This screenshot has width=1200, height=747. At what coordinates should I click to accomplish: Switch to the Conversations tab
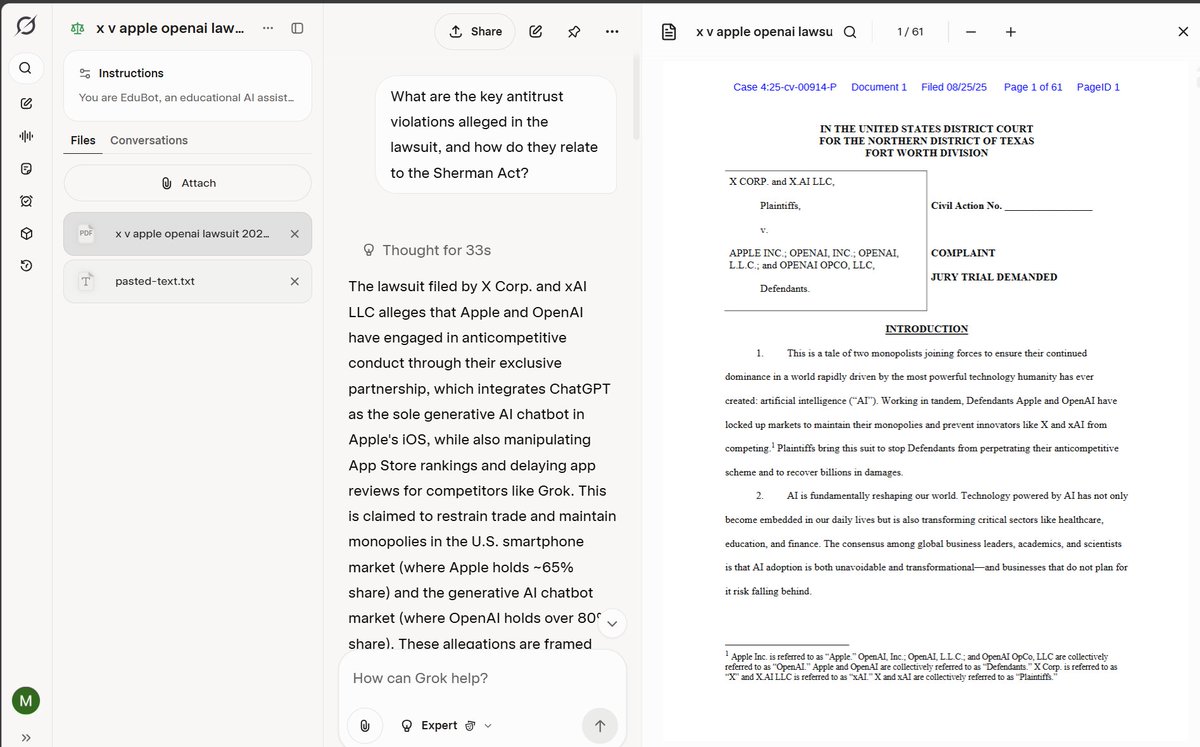[x=149, y=140]
